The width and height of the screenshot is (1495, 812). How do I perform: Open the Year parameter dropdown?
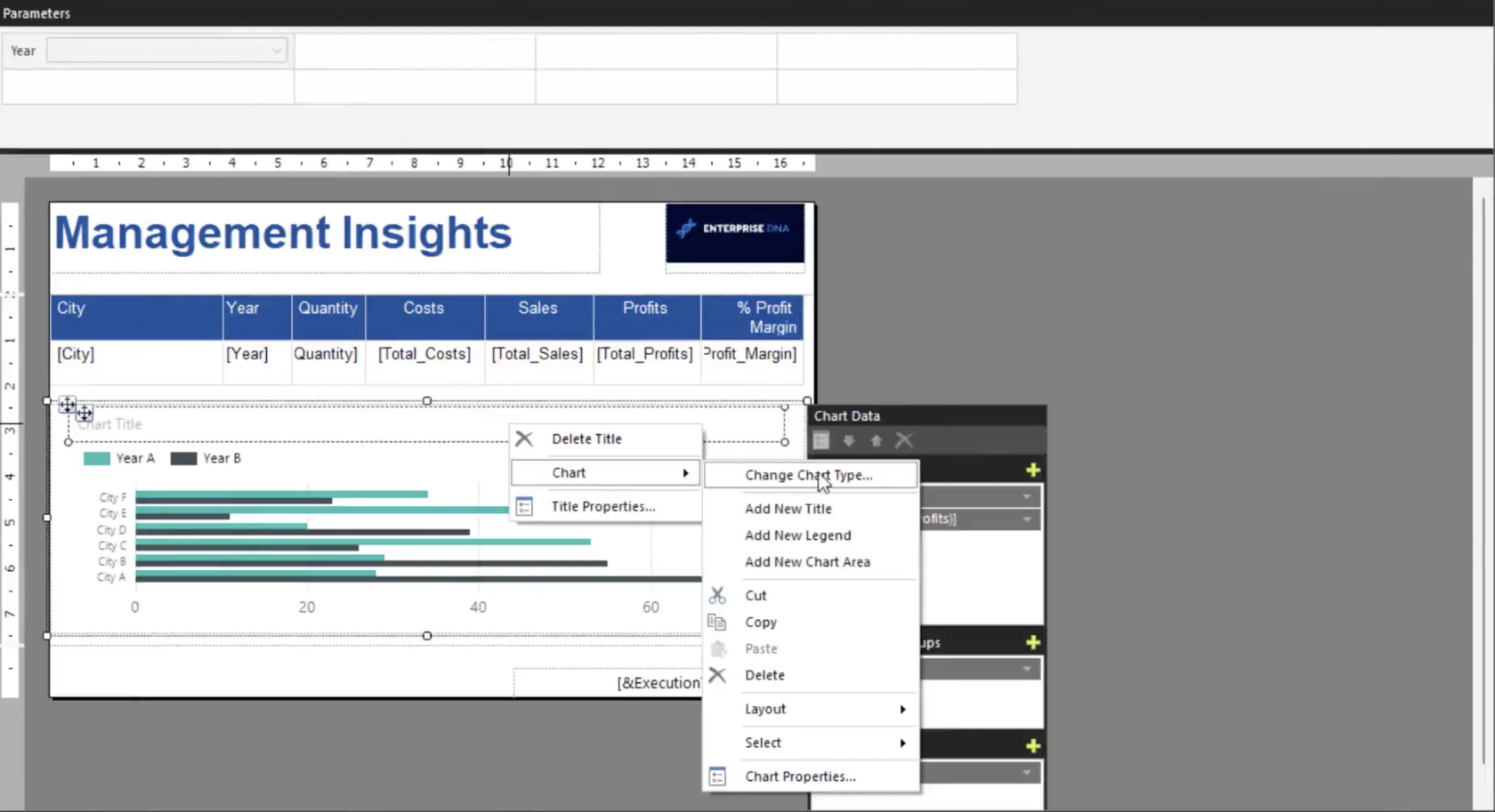coord(277,51)
